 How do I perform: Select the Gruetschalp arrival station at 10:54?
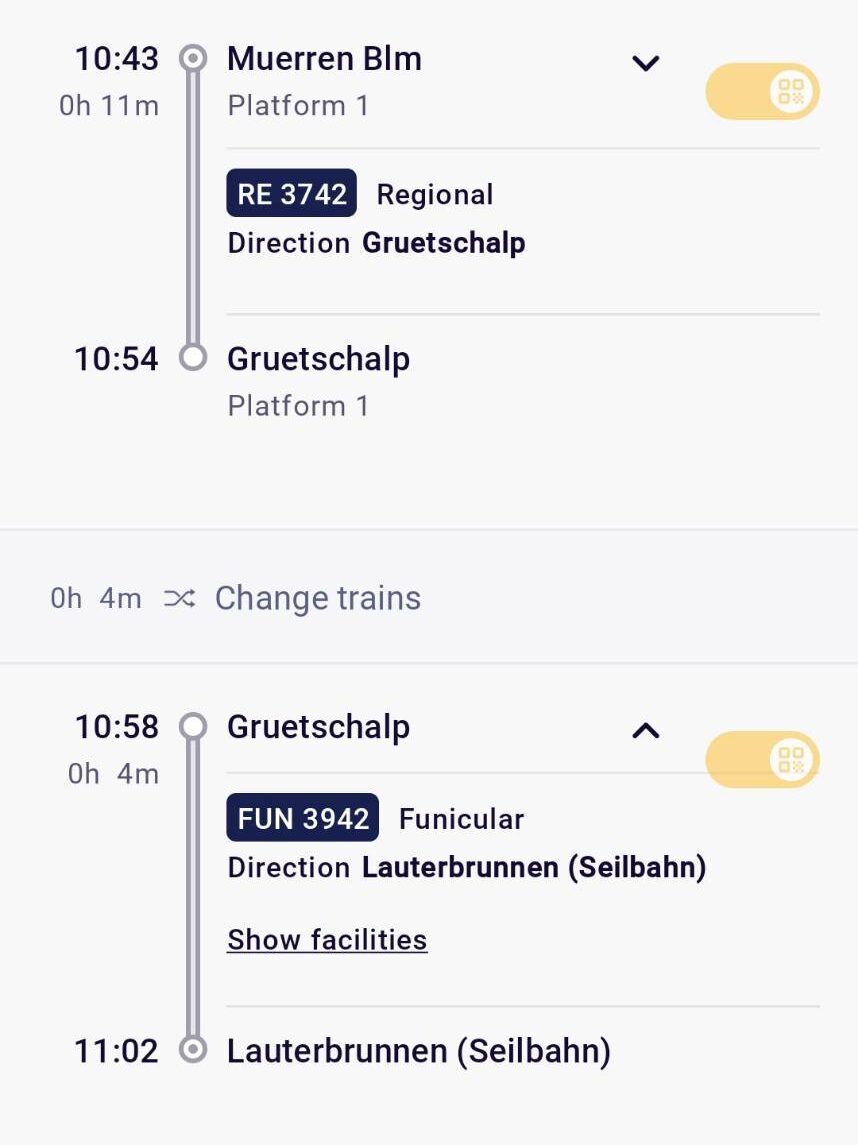[318, 358]
